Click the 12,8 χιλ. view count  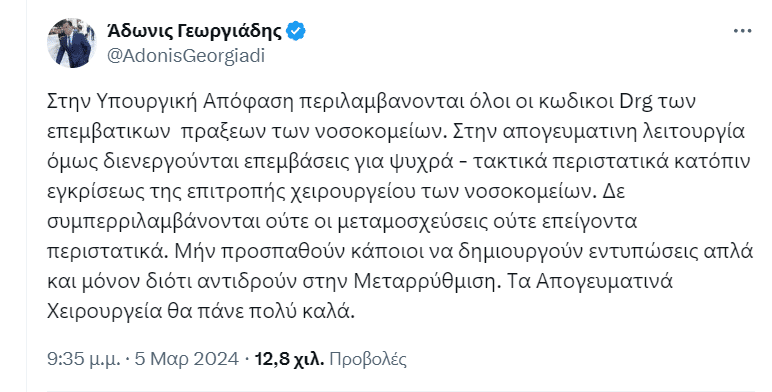289,359
